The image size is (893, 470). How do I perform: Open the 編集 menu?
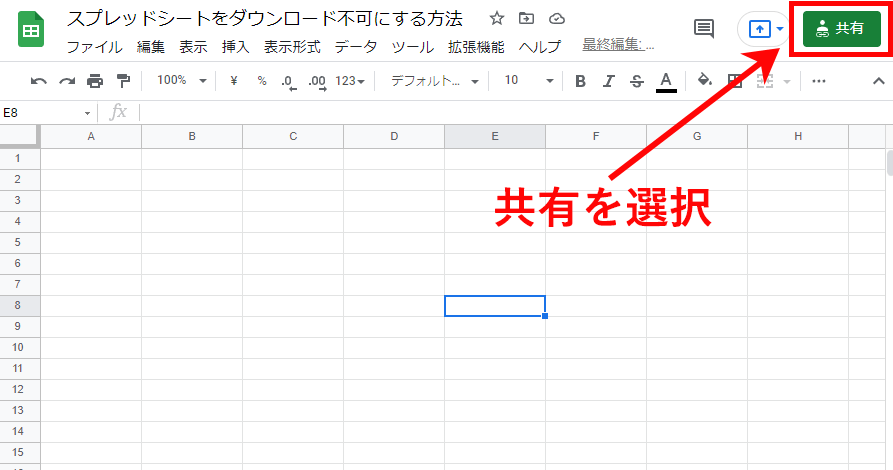coord(151,47)
